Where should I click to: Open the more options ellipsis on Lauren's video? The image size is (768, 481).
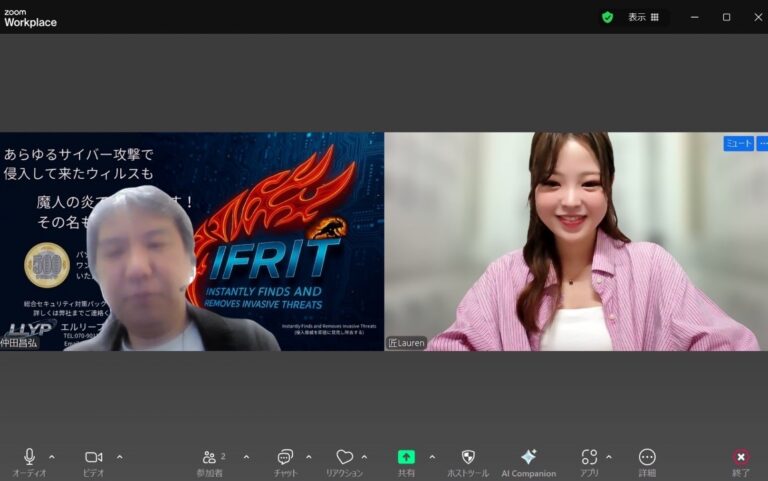pos(763,144)
